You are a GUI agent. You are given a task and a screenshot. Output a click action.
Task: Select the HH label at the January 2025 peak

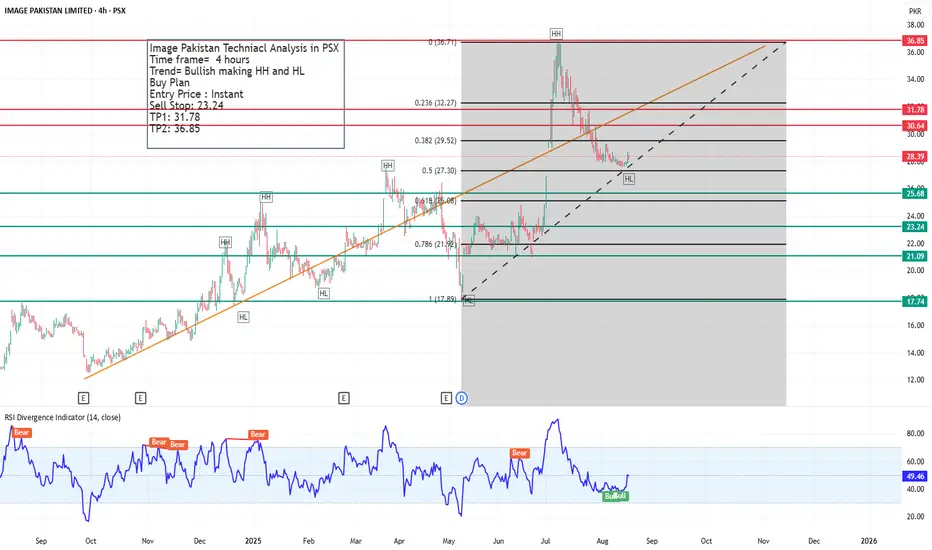click(266, 197)
